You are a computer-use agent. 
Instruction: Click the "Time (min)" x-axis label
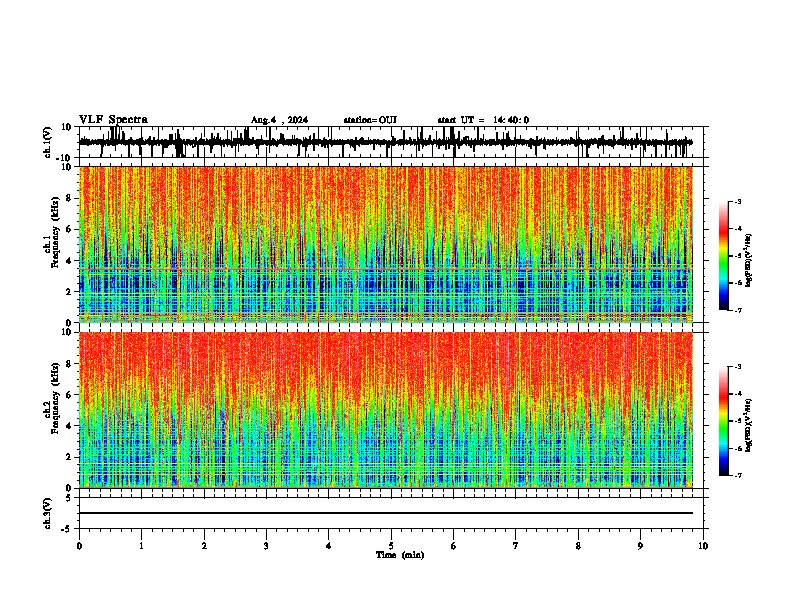pyautogui.click(x=400, y=555)
